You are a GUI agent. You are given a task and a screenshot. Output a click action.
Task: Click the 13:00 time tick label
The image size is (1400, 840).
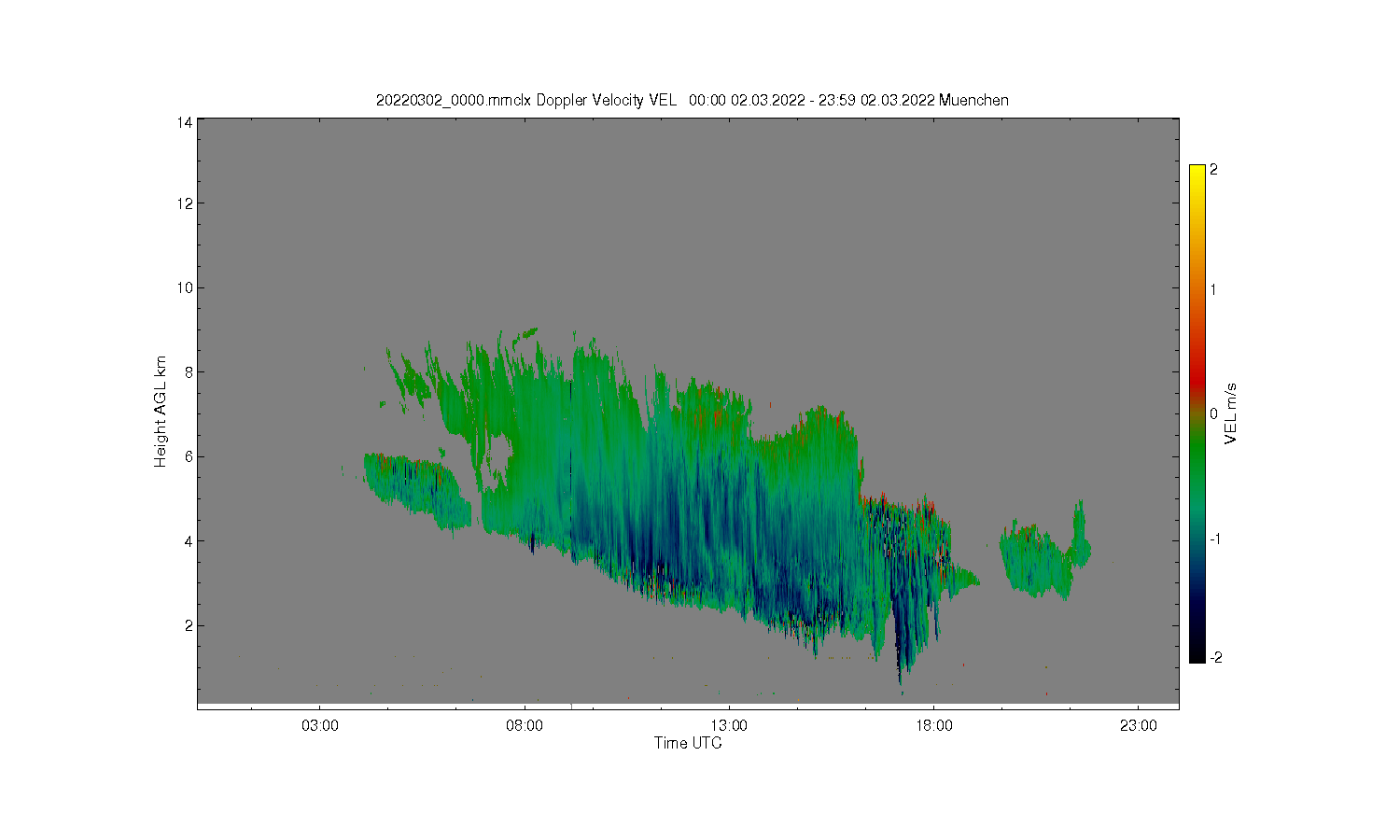[x=729, y=725]
